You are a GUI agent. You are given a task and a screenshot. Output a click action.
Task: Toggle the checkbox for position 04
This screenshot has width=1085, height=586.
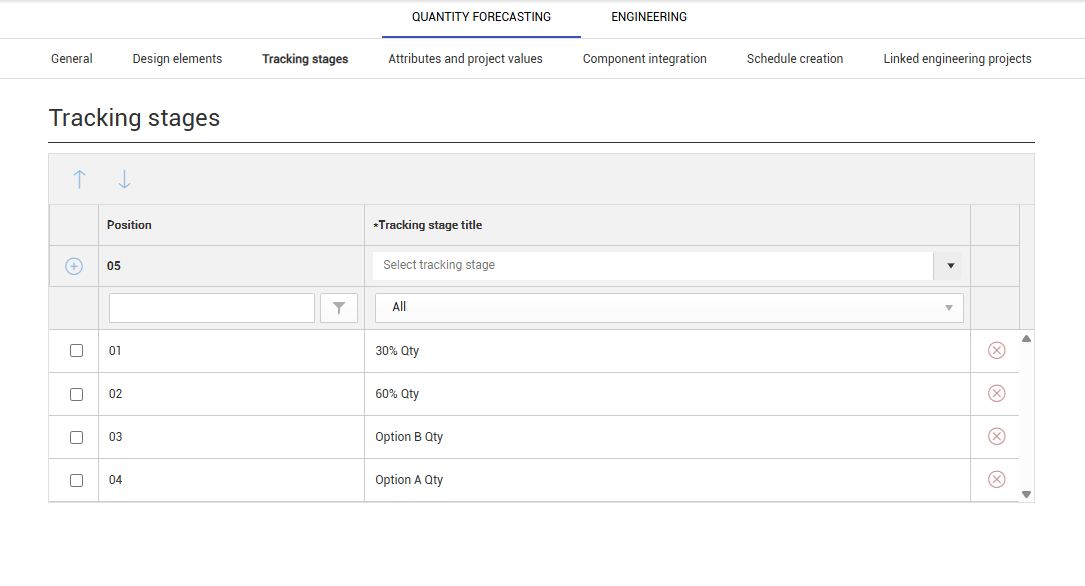point(77,480)
